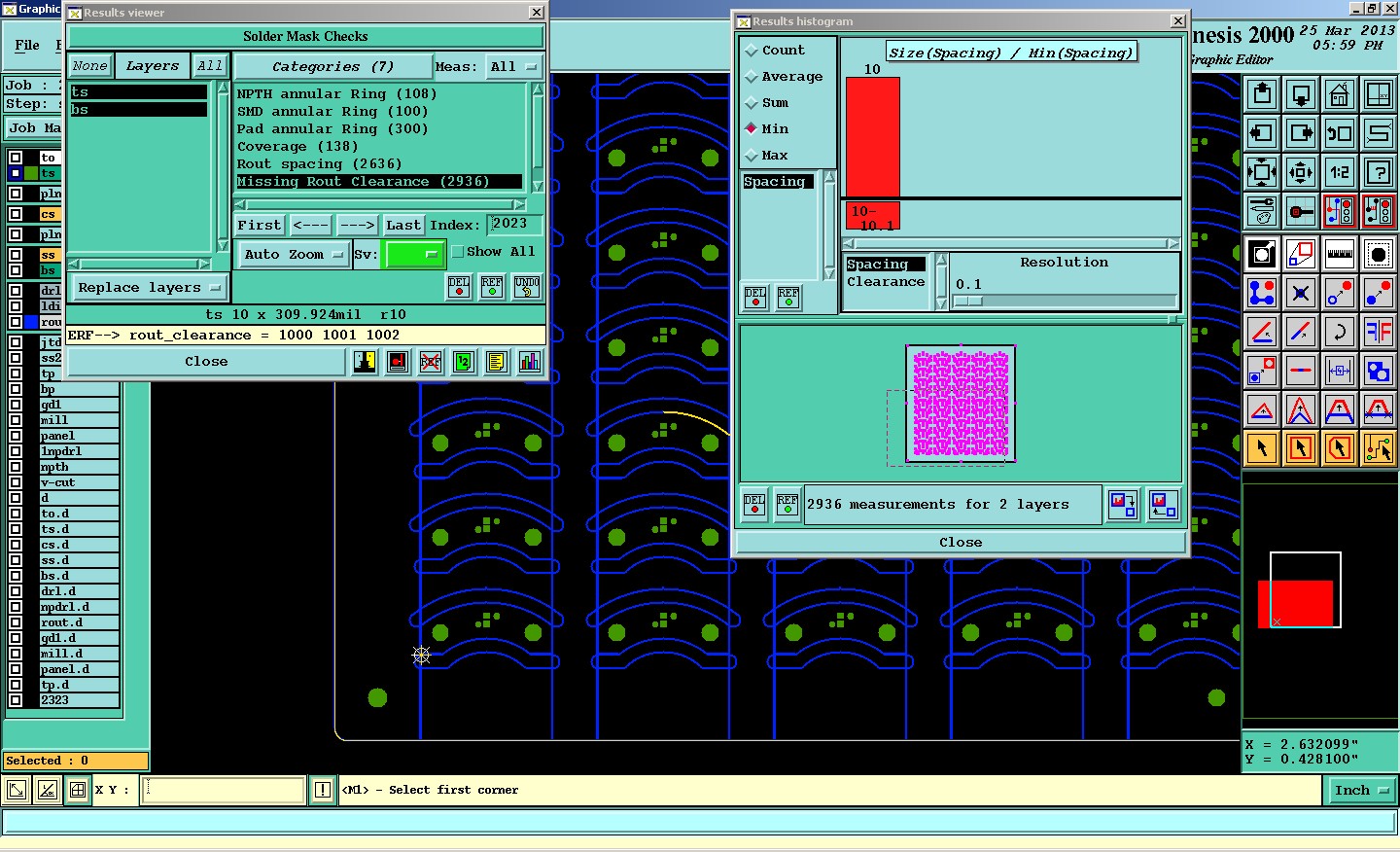
Task: Open the Meas All dropdown
Action: pyautogui.click(x=514, y=67)
